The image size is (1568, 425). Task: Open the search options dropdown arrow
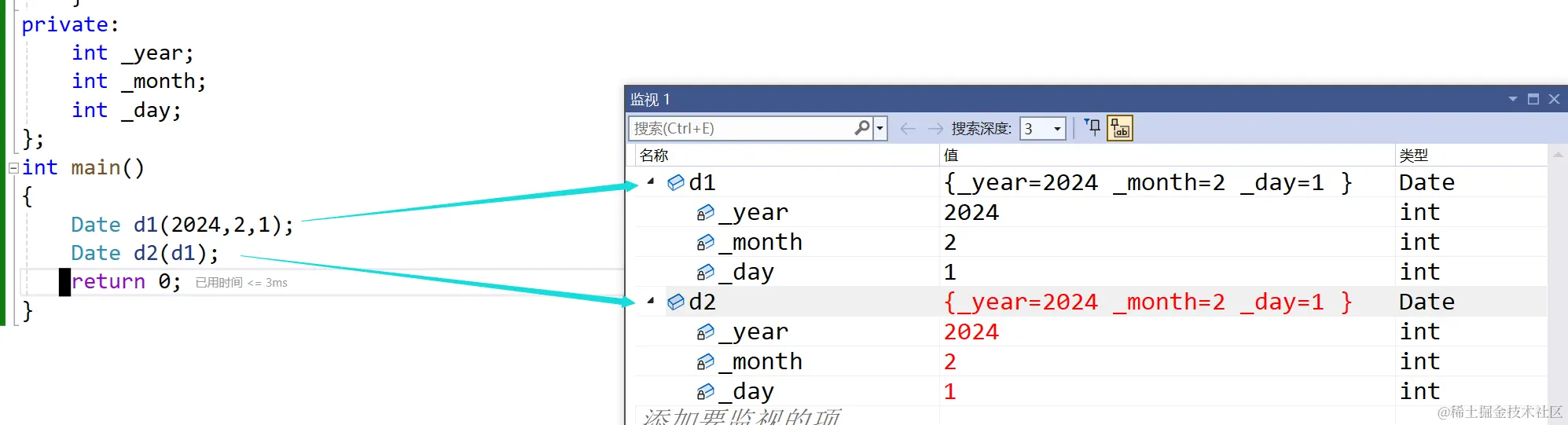click(880, 128)
